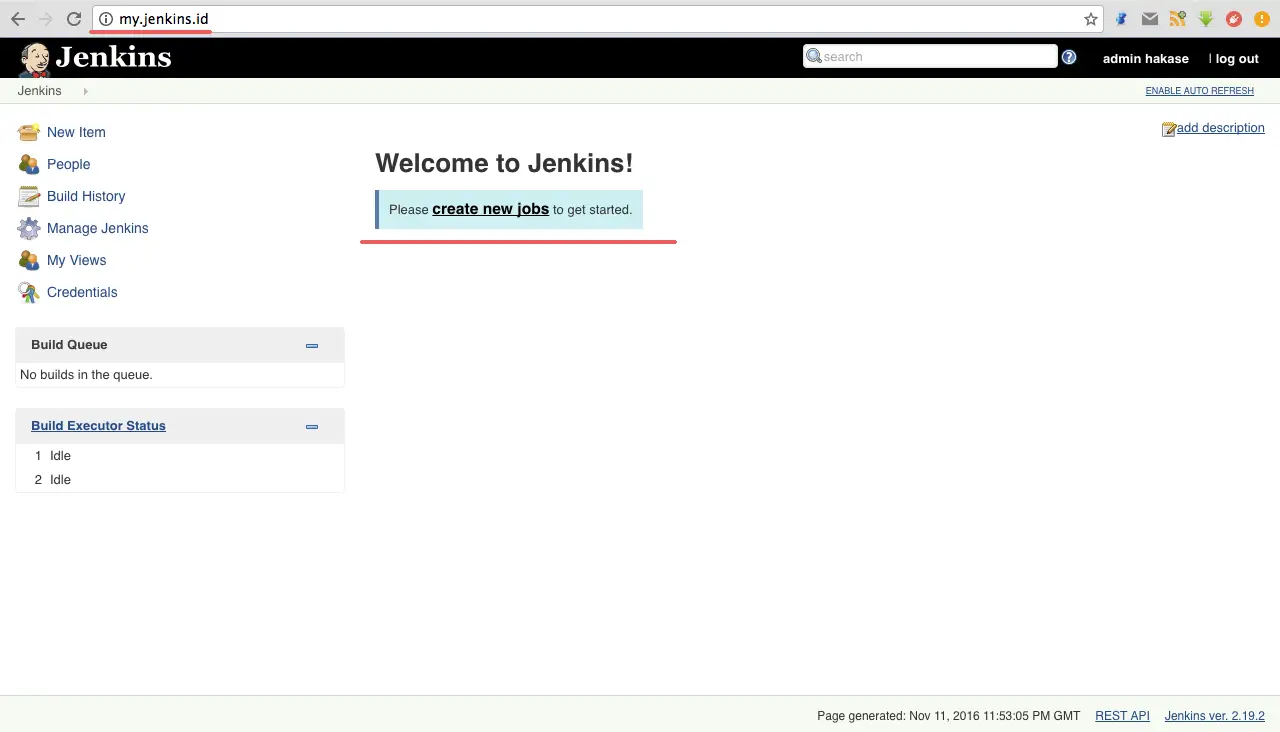1280x732 pixels.
Task: Click executor 1 Idle row
Action: click(180, 456)
